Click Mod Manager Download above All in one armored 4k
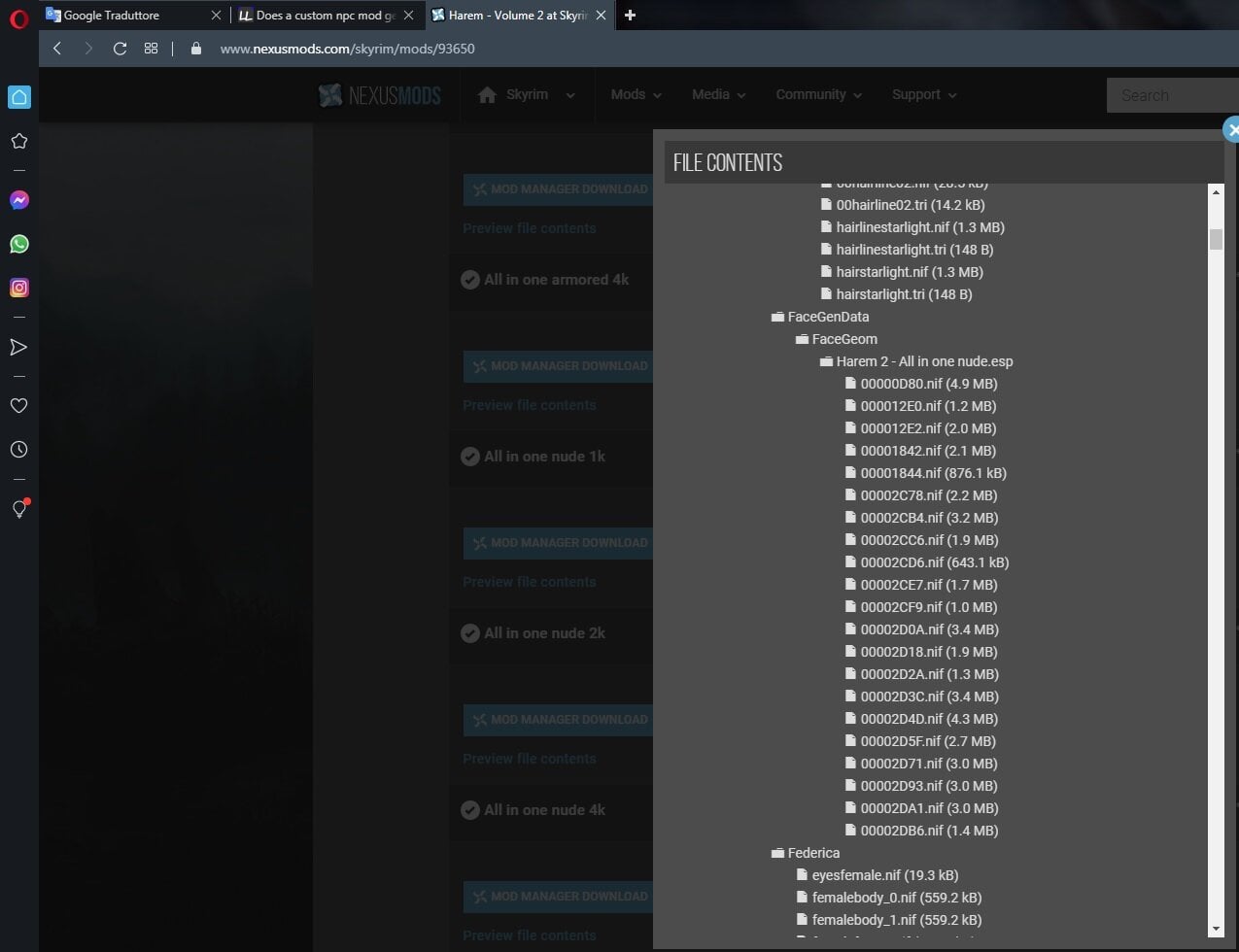Image resolution: width=1239 pixels, height=952 pixels. click(x=558, y=189)
